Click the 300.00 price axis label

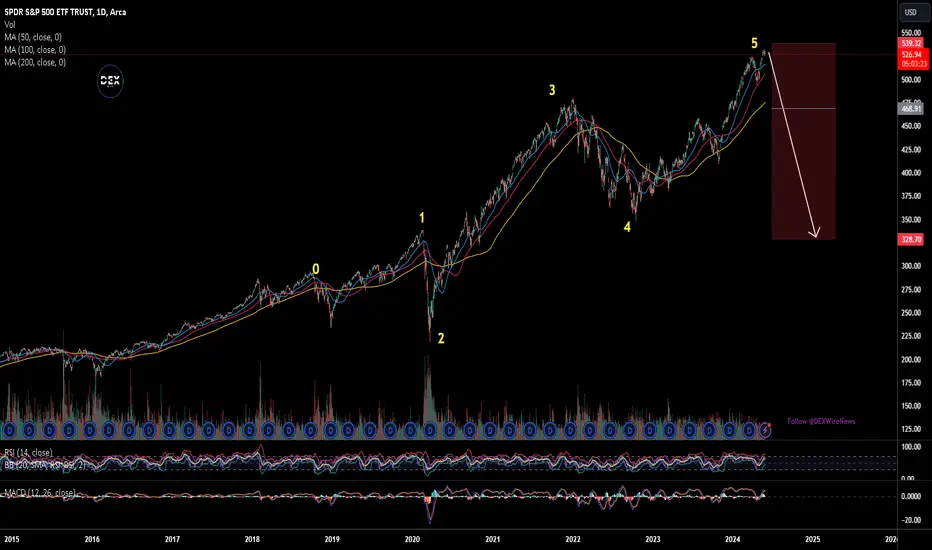911,266
